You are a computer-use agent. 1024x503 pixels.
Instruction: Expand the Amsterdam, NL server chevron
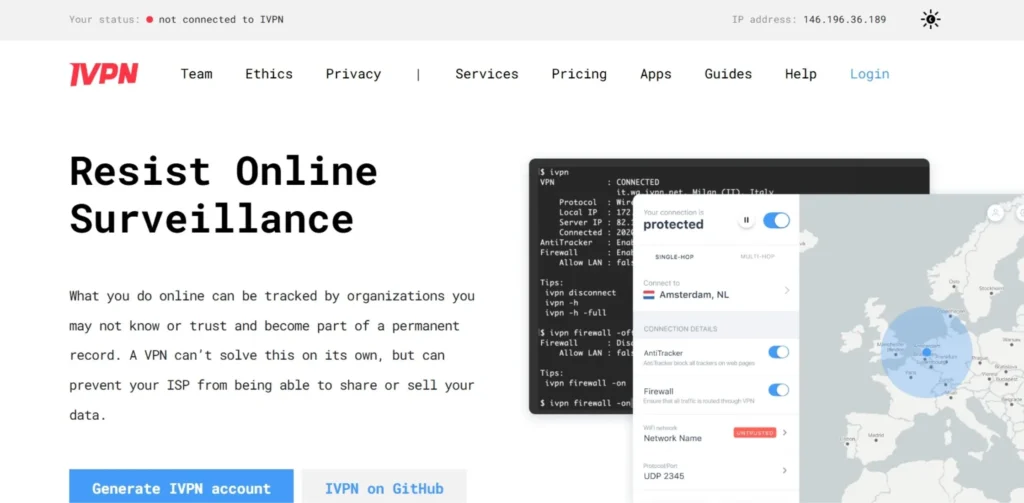click(786, 290)
